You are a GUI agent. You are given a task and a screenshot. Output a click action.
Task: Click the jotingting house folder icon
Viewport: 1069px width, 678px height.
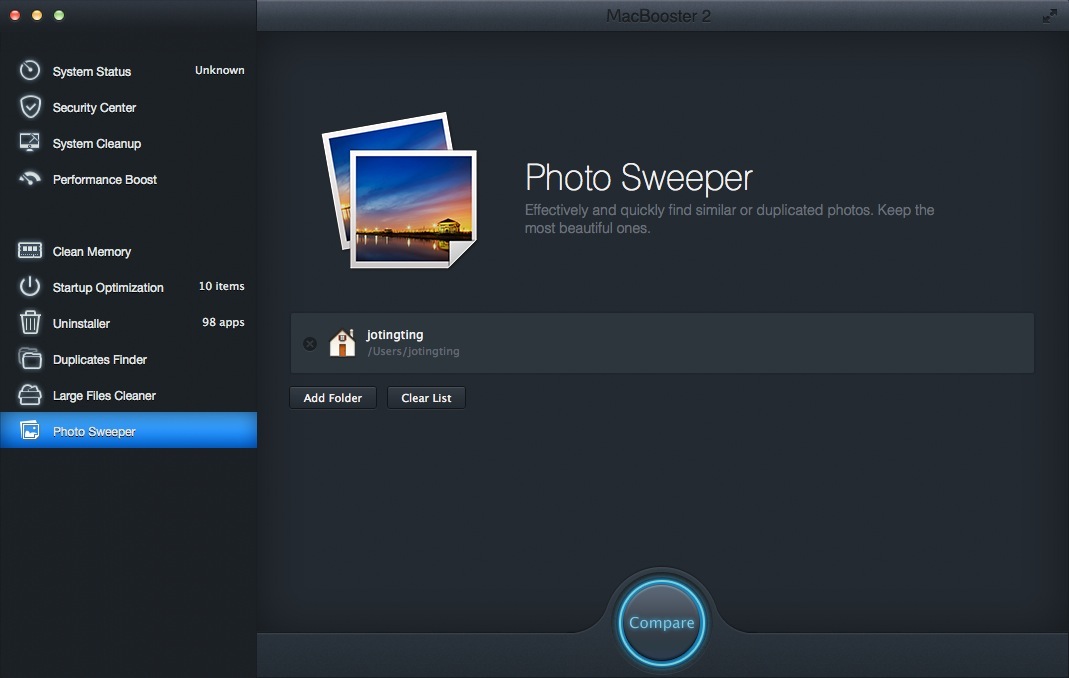[x=342, y=343]
